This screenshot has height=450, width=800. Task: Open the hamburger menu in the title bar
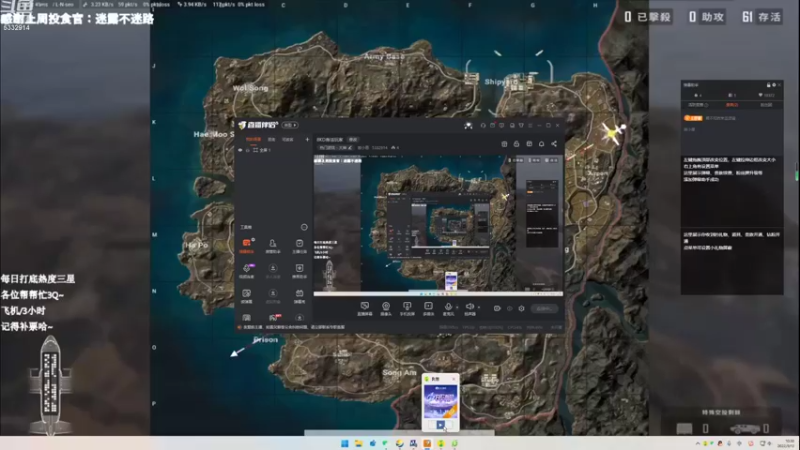[x=530, y=125]
